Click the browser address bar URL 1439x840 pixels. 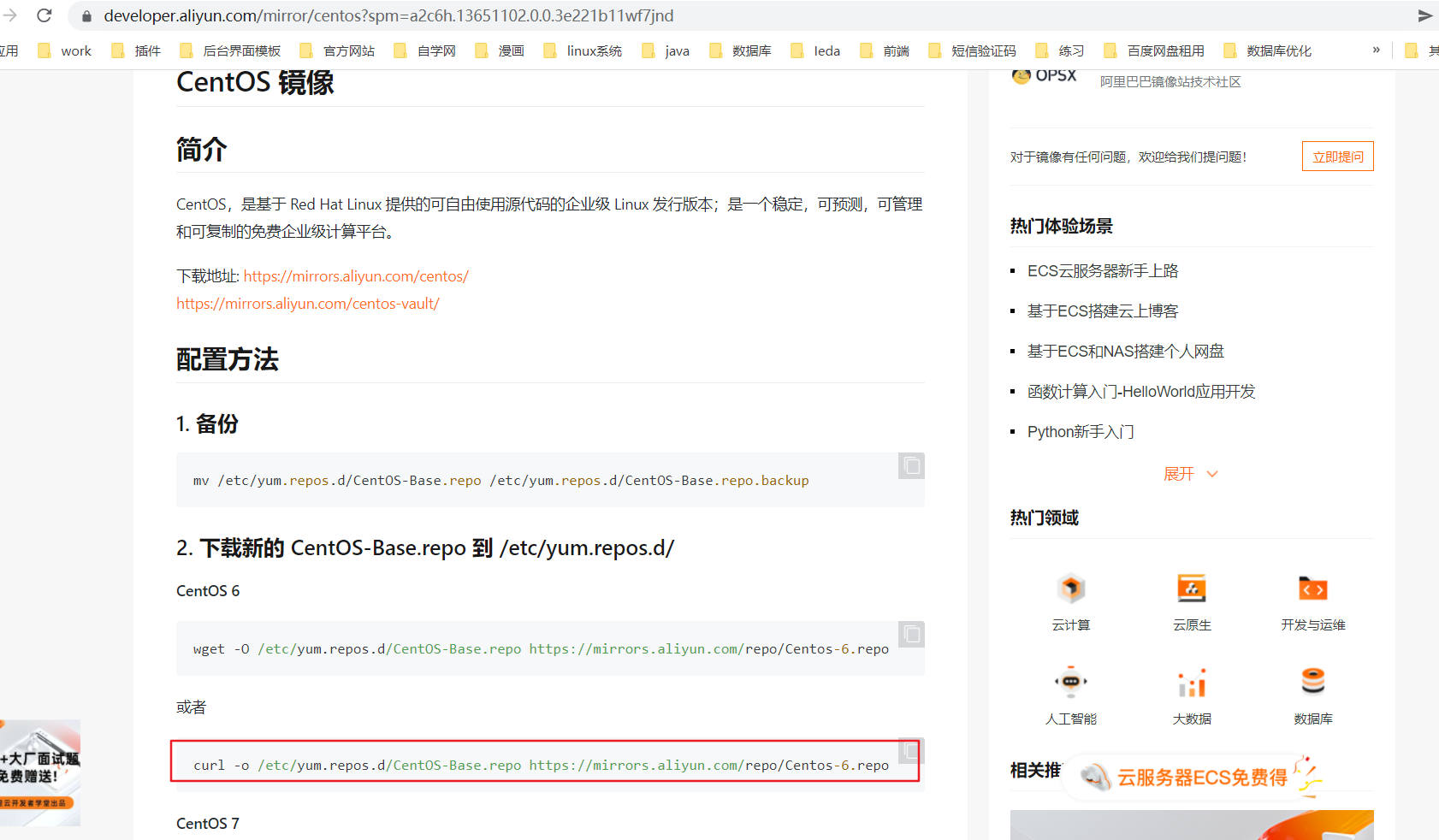(388, 15)
